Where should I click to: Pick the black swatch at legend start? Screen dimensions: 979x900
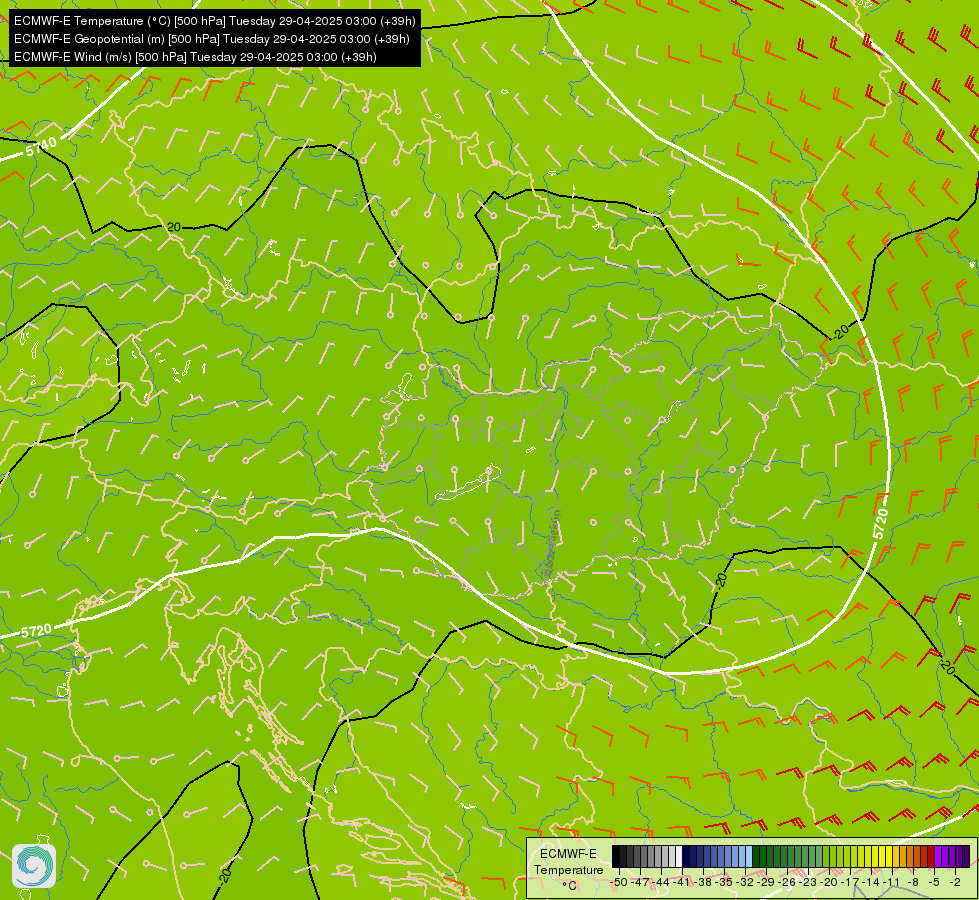(x=616, y=856)
